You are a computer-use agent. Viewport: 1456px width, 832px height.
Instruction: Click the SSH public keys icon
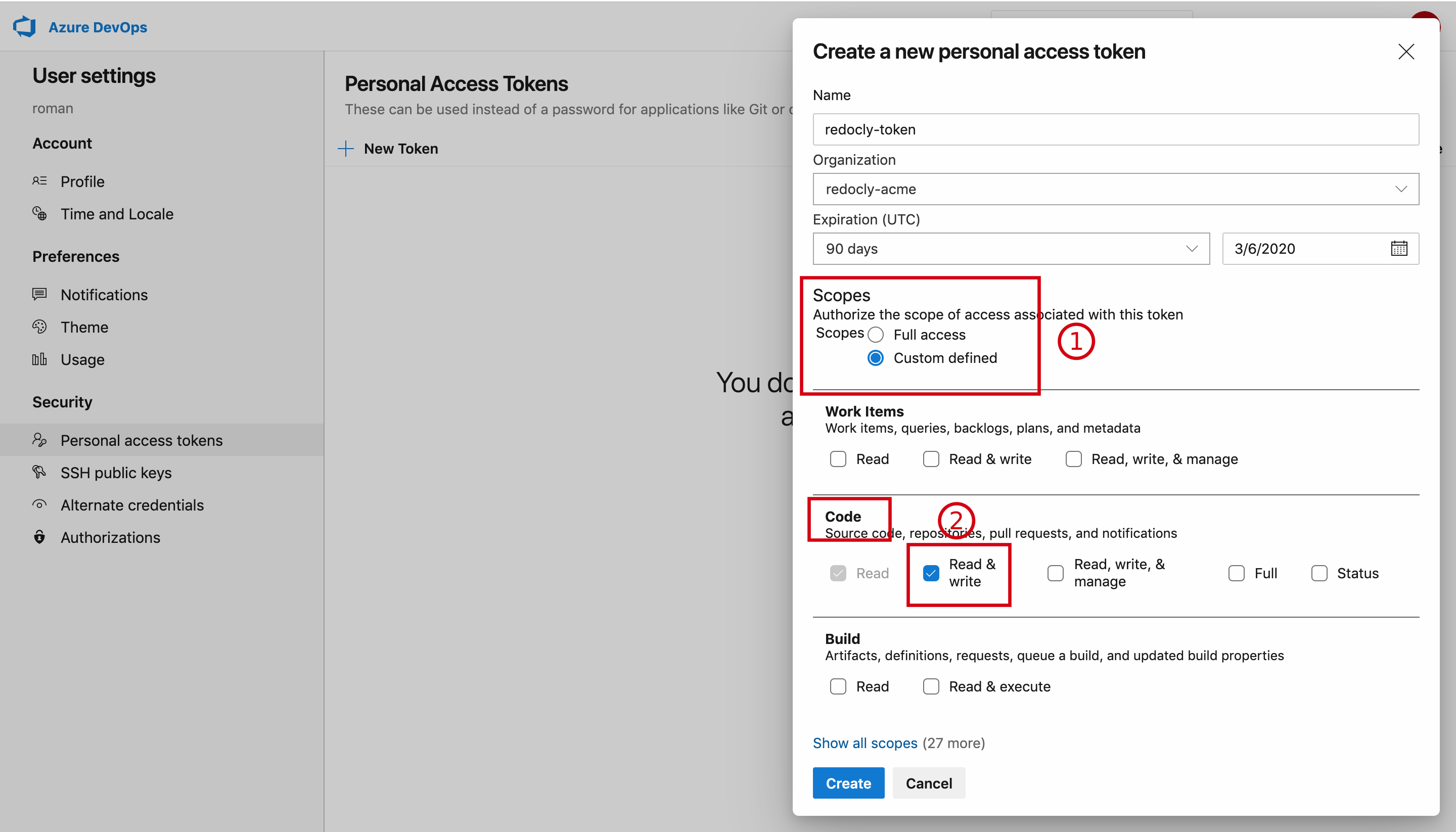point(39,473)
